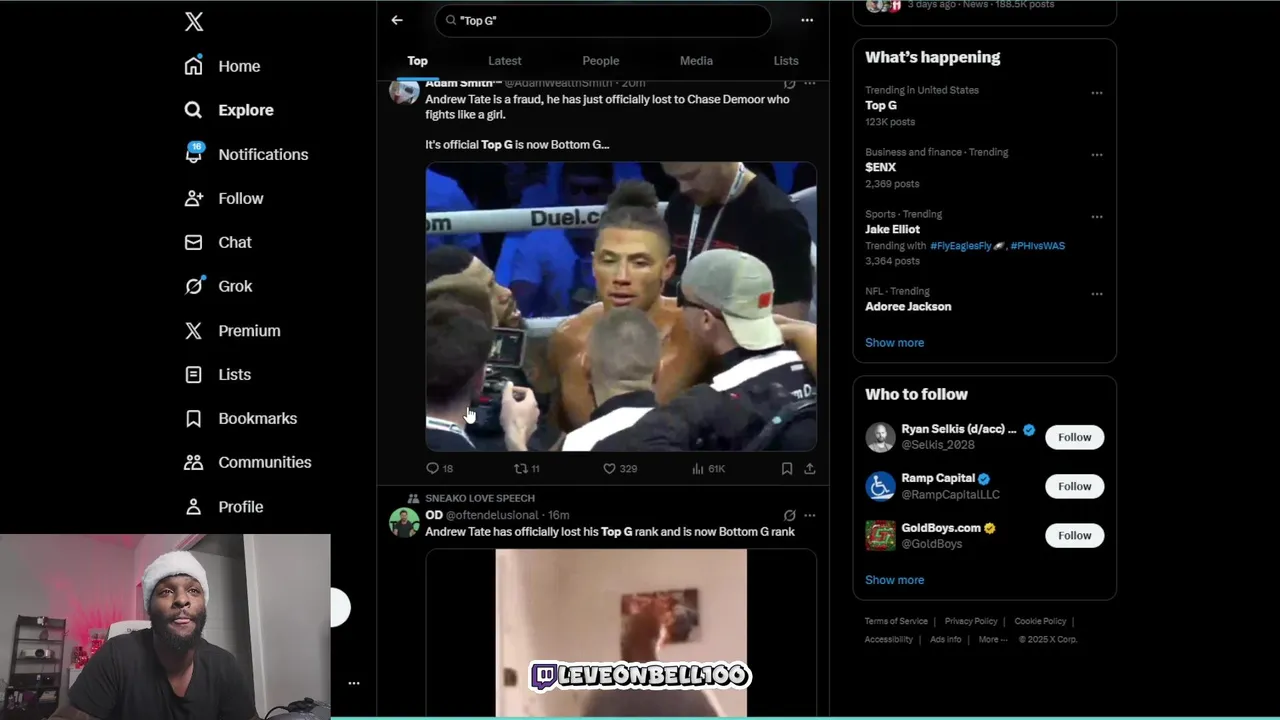
Task: Follow Ryan Selkis
Action: pos(1075,437)
